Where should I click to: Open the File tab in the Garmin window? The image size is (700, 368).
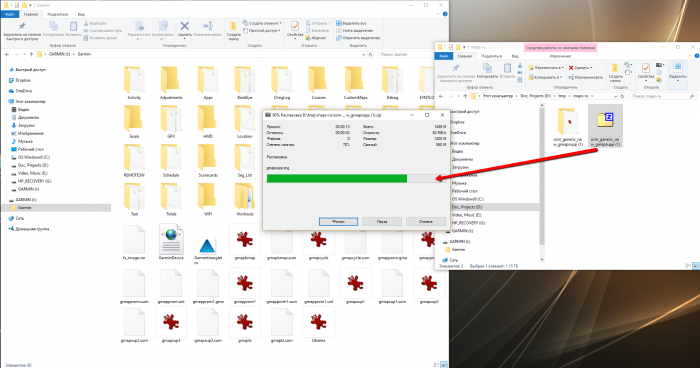pyautogui.click(x=9, y=14)
